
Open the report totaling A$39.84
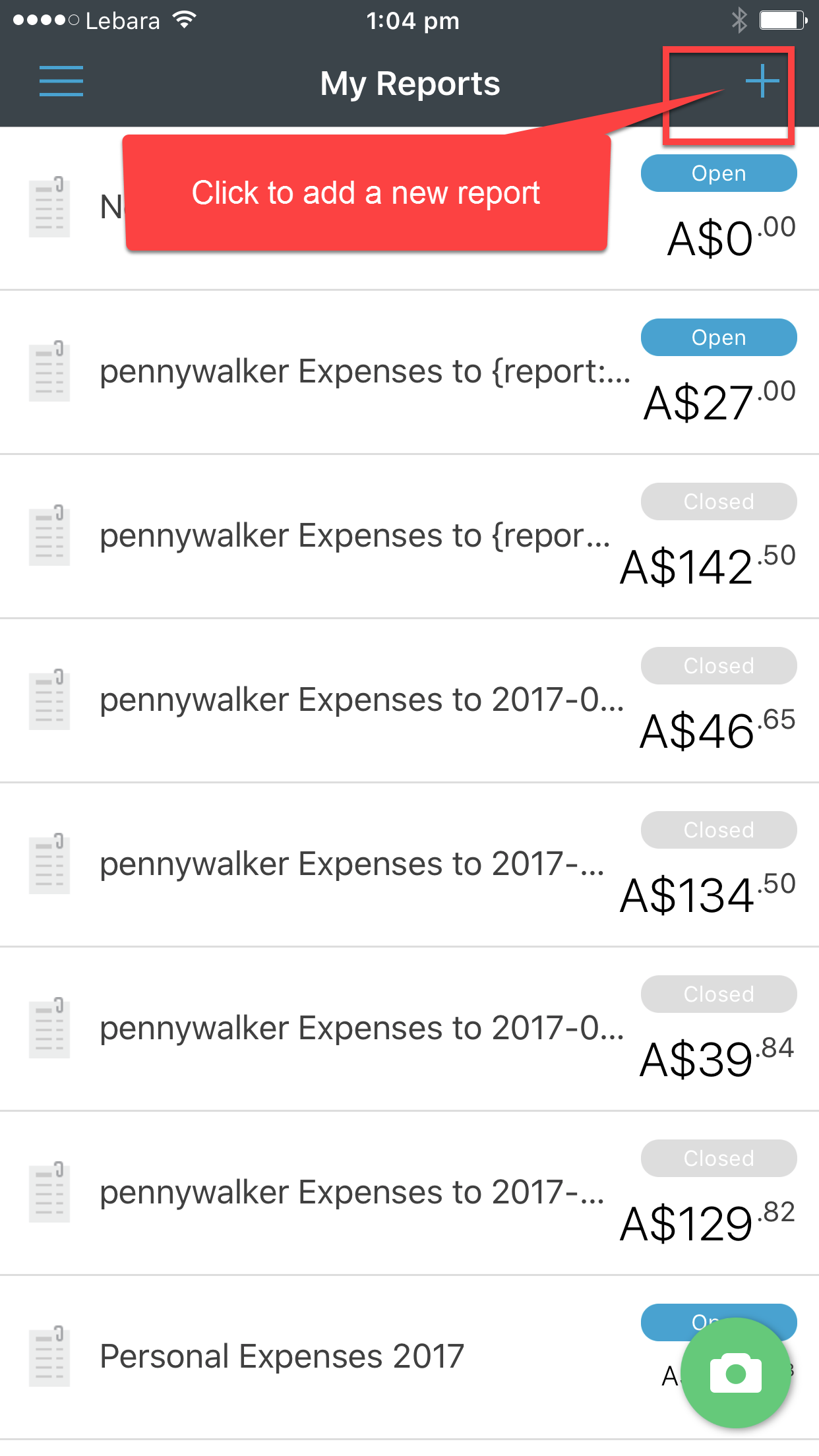pos(361,1029)
